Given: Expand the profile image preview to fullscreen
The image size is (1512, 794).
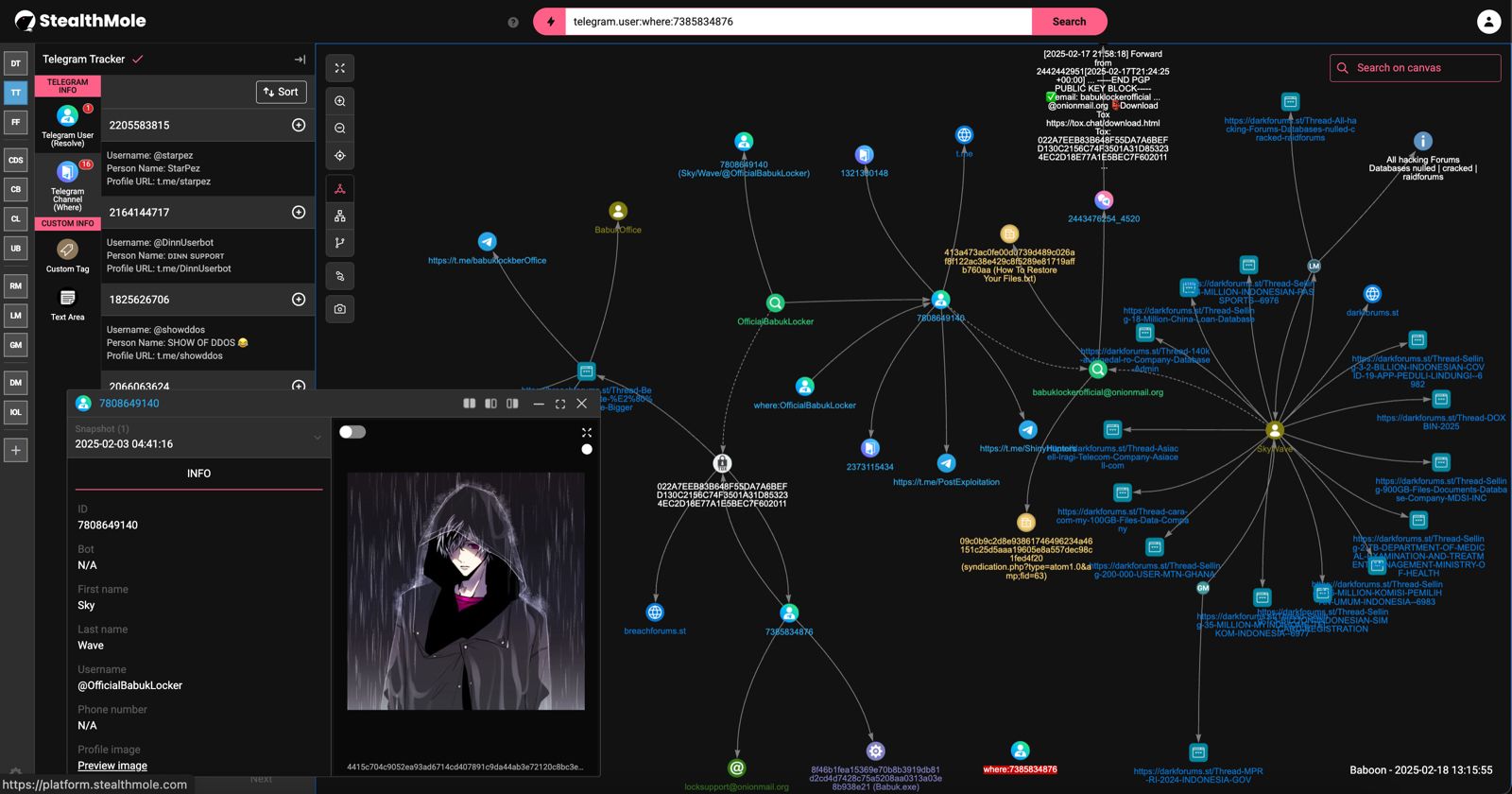Looking at the screenshot, I should (x=587, y=432).
